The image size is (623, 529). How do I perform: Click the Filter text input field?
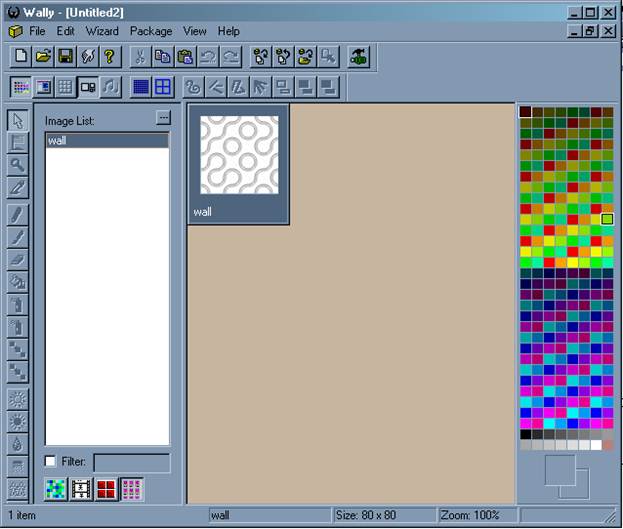pos(131,462)
